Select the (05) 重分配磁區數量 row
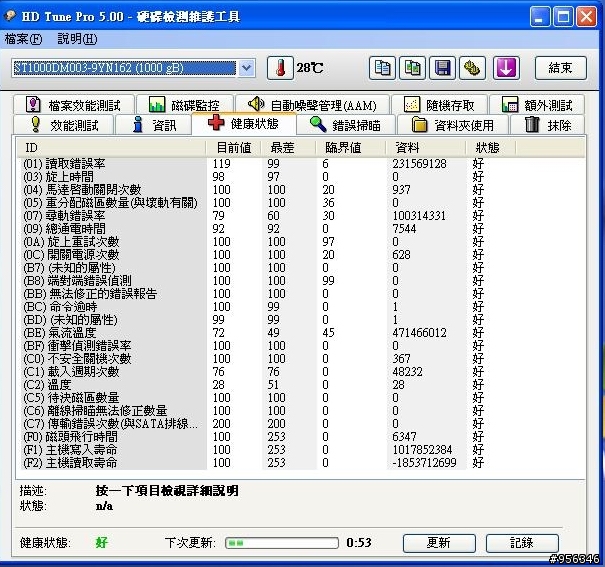605x567 pixels. pyautogui.click(x=301, y=203)
